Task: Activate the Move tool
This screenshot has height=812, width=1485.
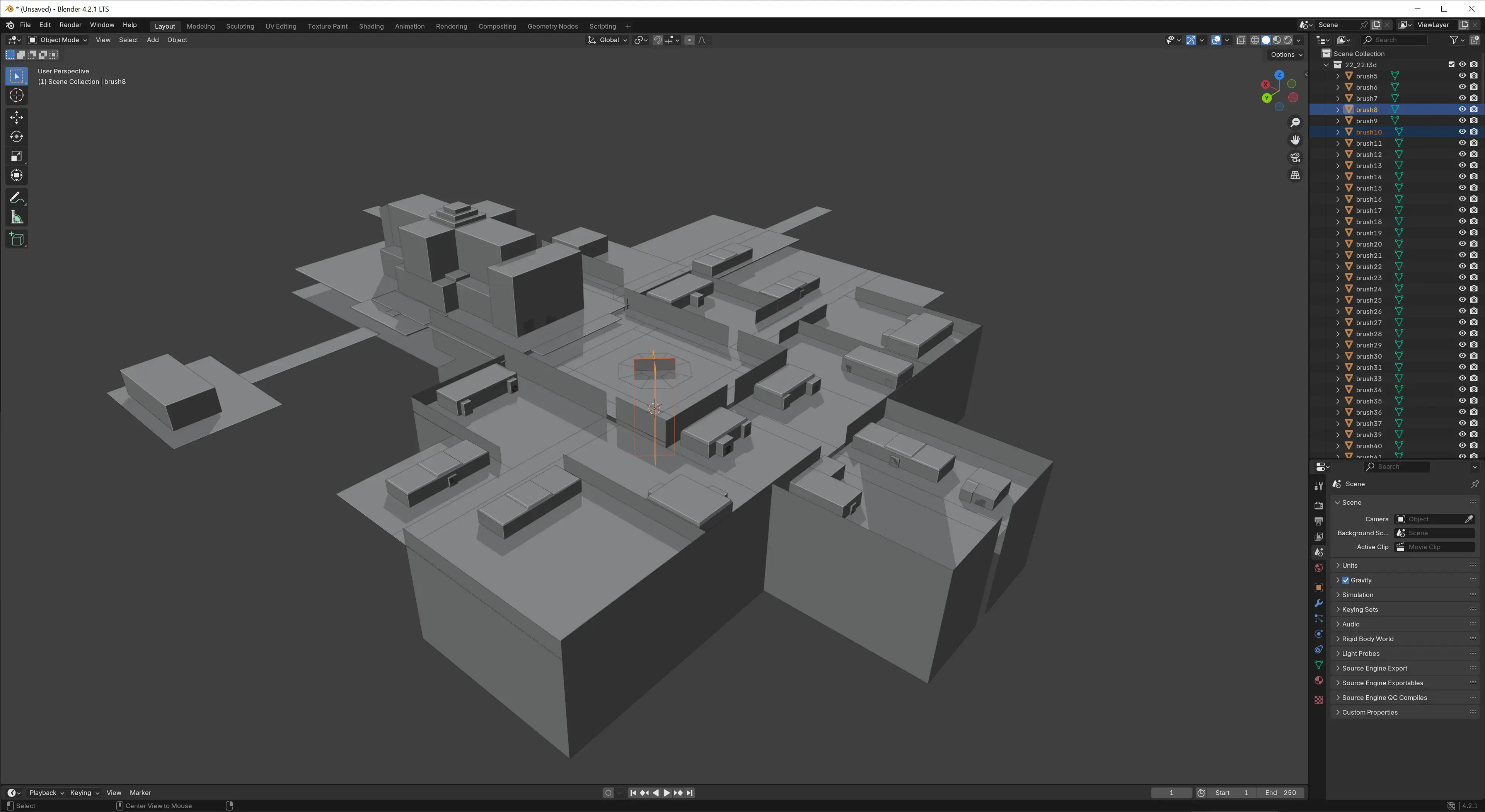Action: click(17, 117)
